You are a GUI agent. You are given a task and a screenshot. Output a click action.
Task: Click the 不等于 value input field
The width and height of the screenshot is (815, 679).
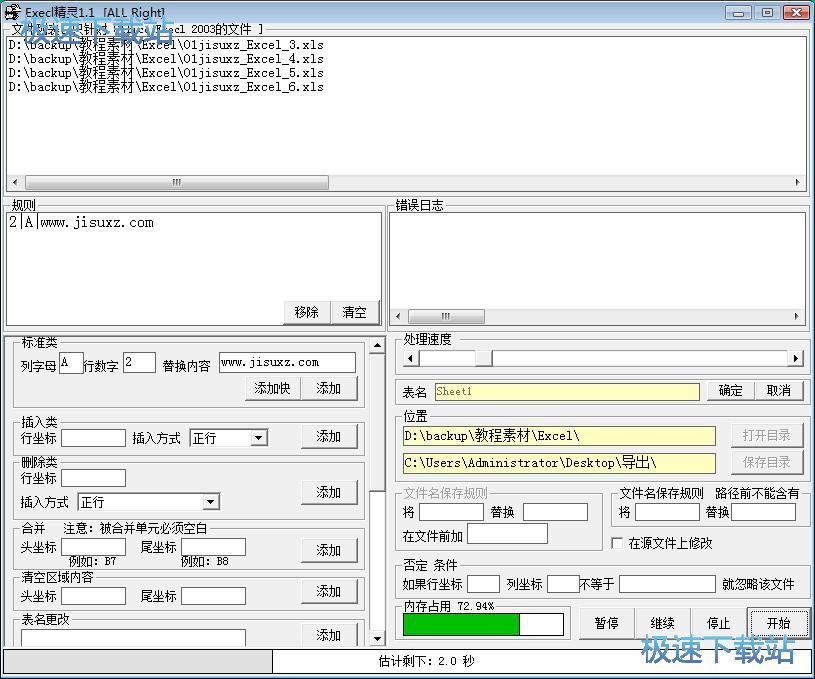pos(667,584)
